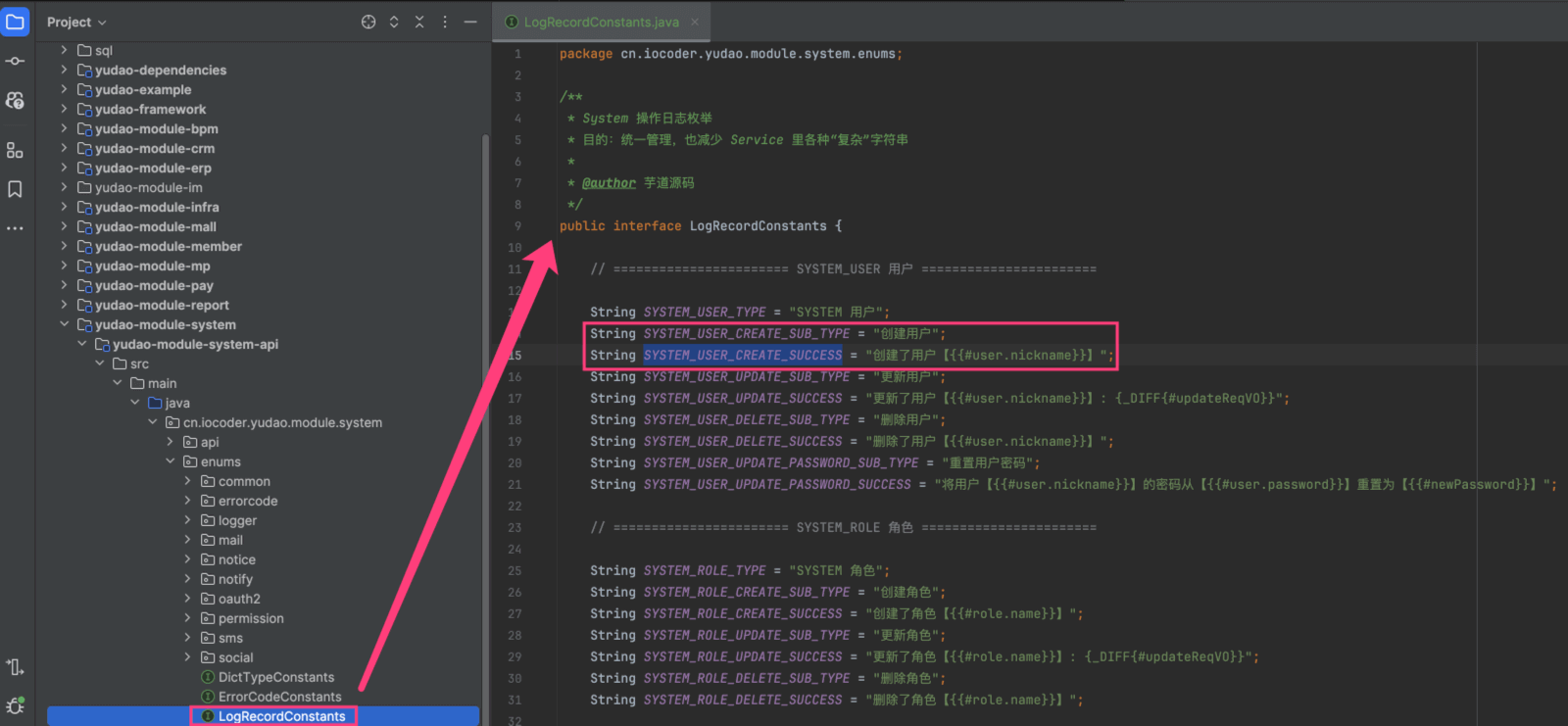Click the More tool windows ellipsis icon
This screenshot has width=1568, height=726.
point(15,228)
